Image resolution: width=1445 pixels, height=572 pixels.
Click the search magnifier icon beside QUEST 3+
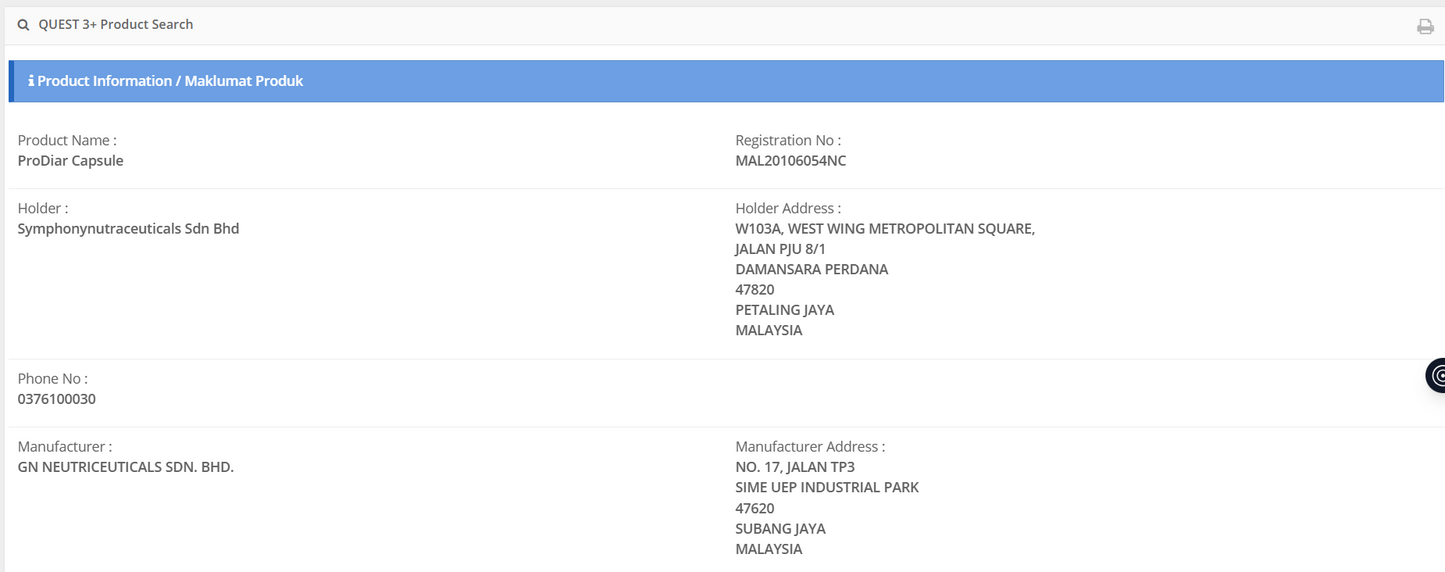(x=23, y=25)
